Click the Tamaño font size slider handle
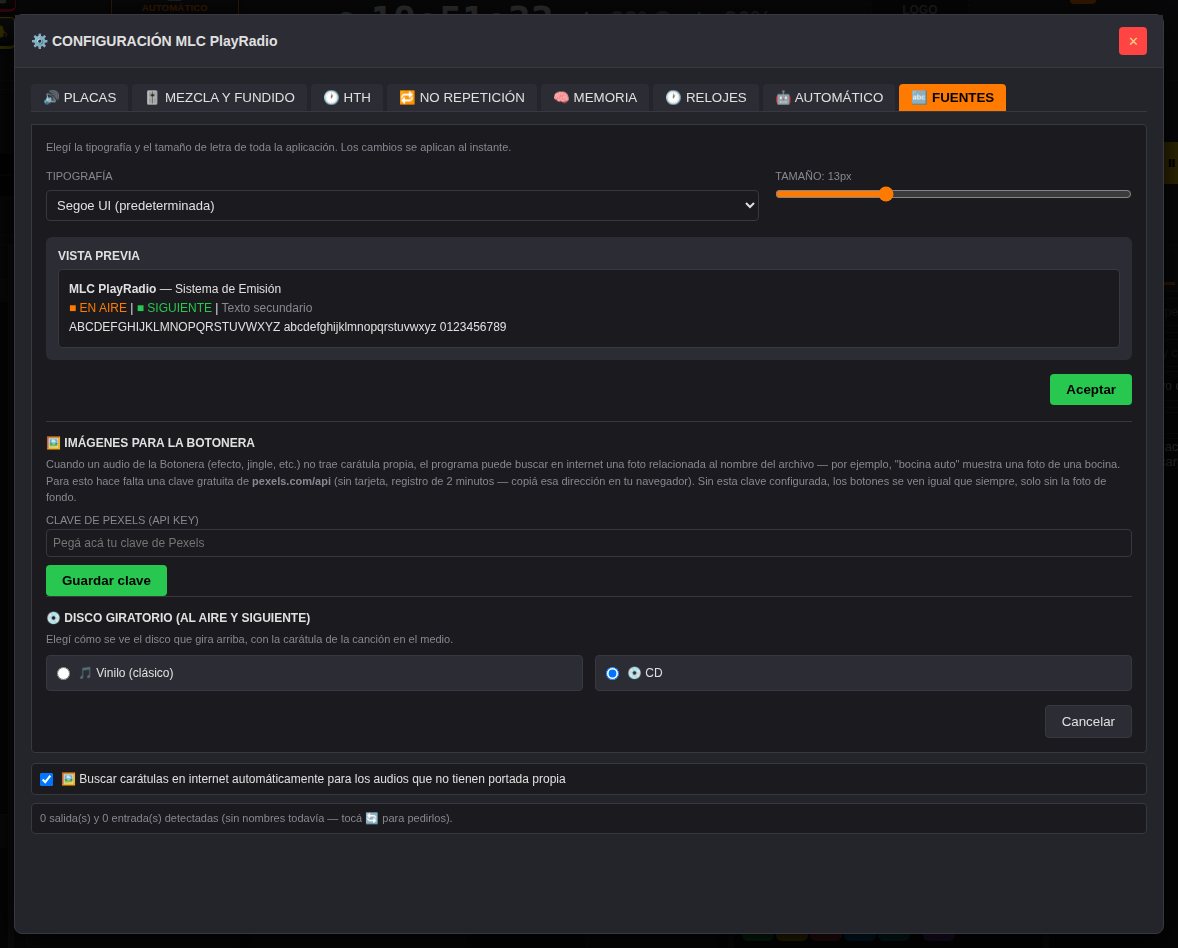This screenshot has width=1178, height=948. pos(886,194)
